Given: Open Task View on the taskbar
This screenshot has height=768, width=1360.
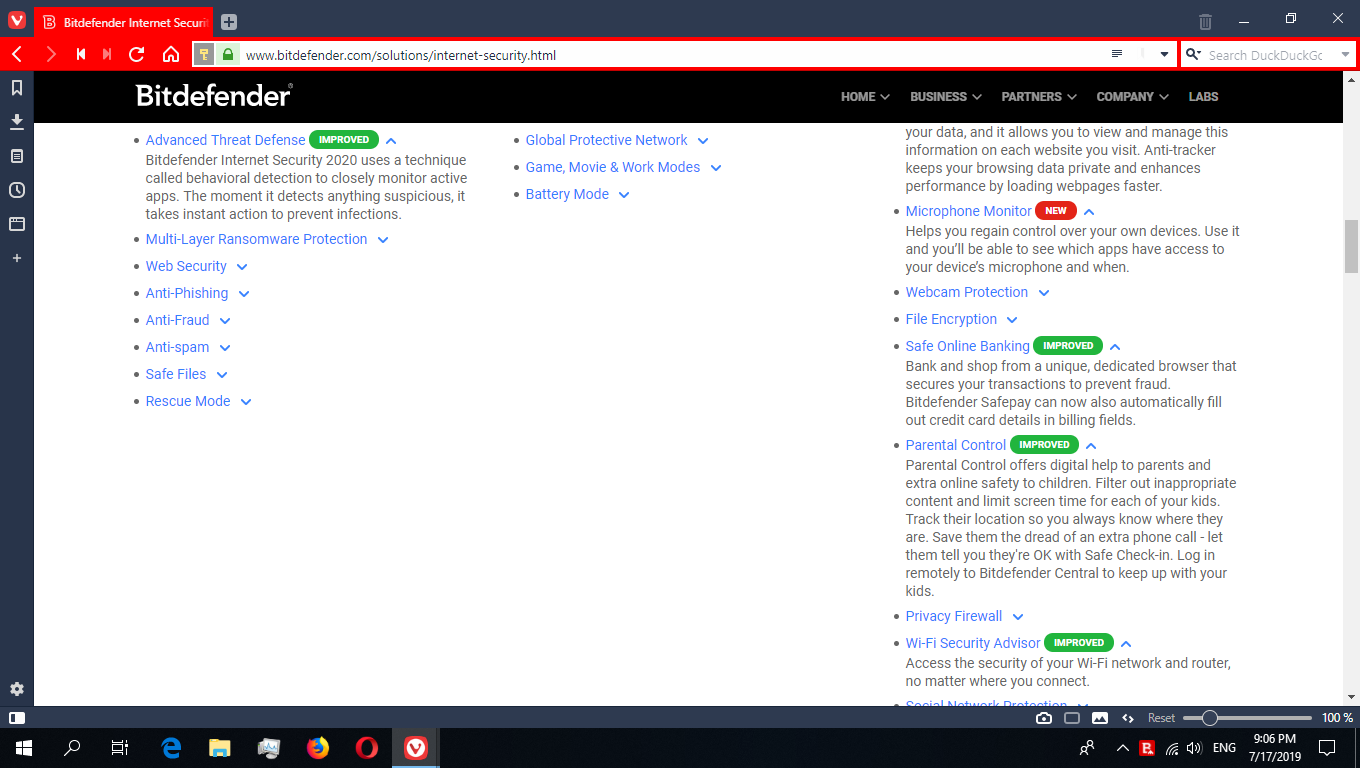Looking at the screenshot, I should click(x=120, y=747).
